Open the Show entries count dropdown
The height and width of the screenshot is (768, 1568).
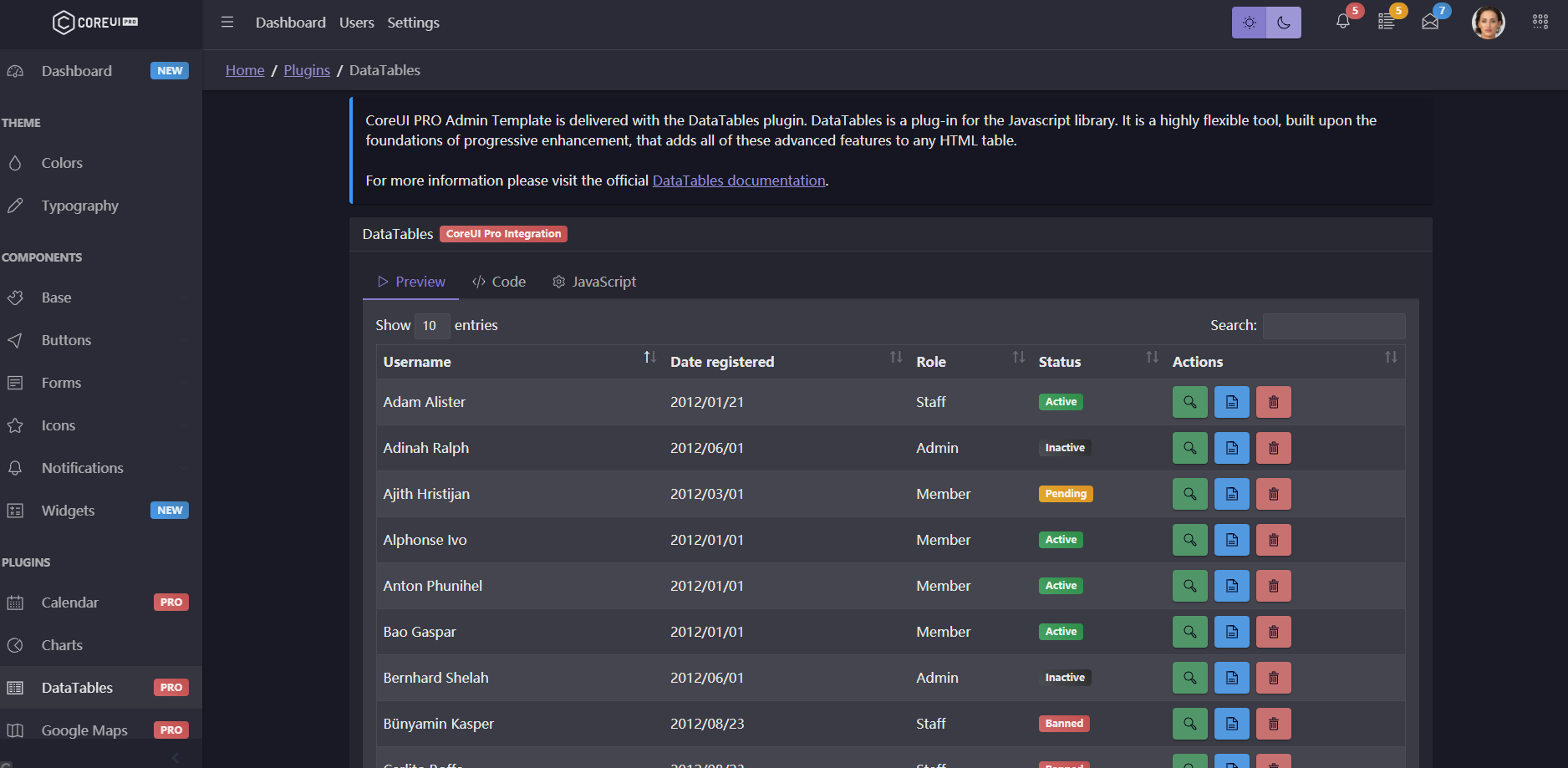(x=431, y=325)
